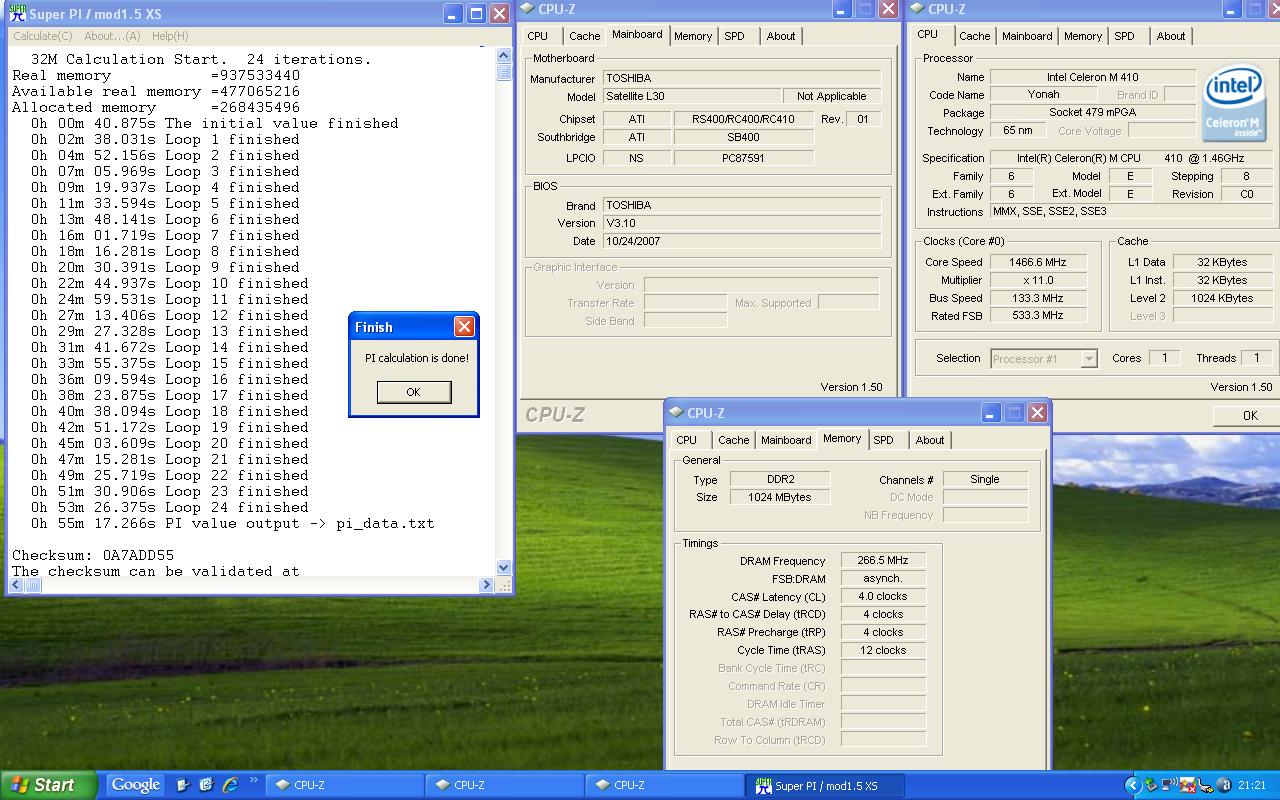This screenshot has height=800, width=1280.
Task: Click OK button in processor CPU-Z window
Action: click(1249, 415)
